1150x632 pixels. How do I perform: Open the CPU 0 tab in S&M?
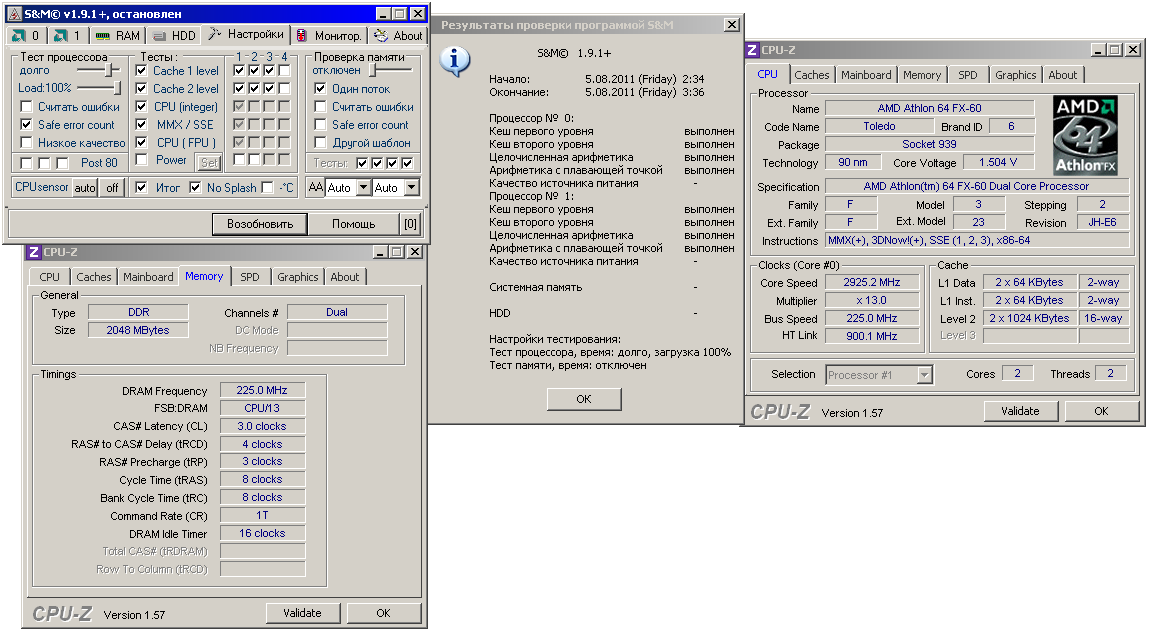[x=26, y=35]
